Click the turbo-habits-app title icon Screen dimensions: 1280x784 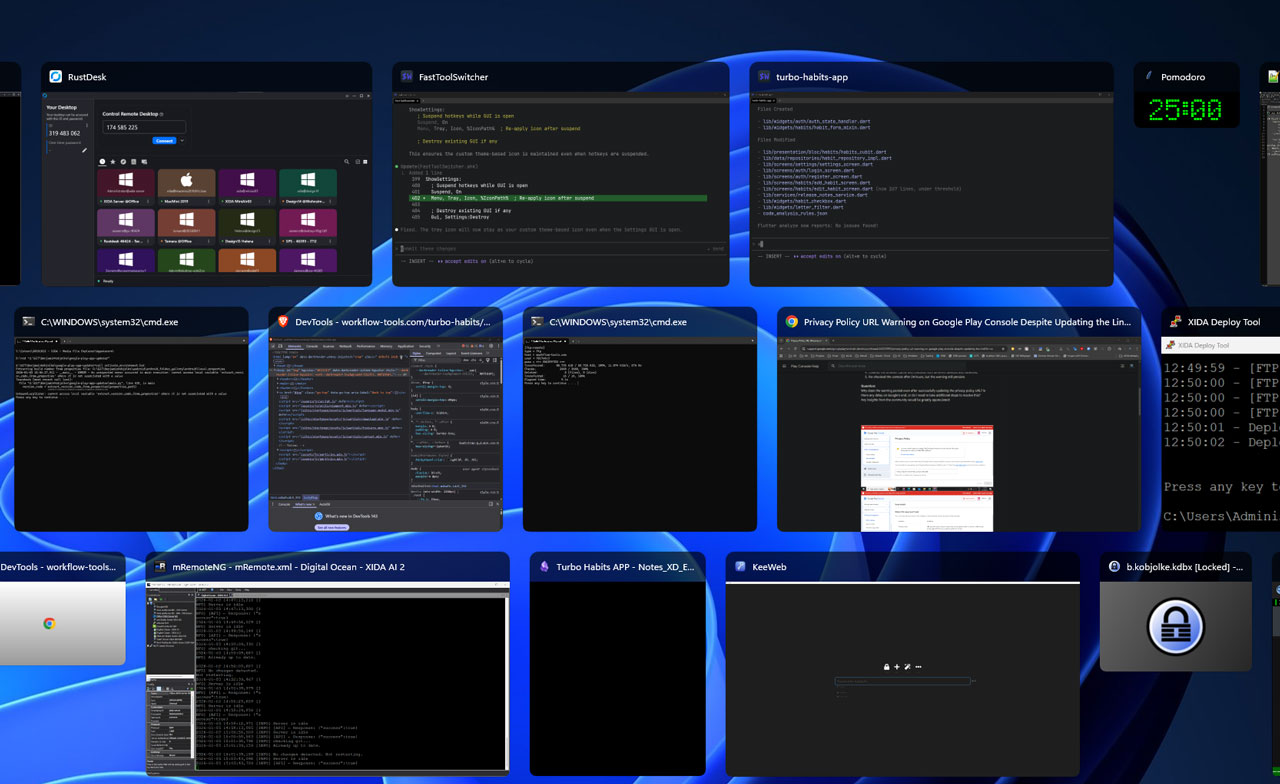click(x=764, y=77)
